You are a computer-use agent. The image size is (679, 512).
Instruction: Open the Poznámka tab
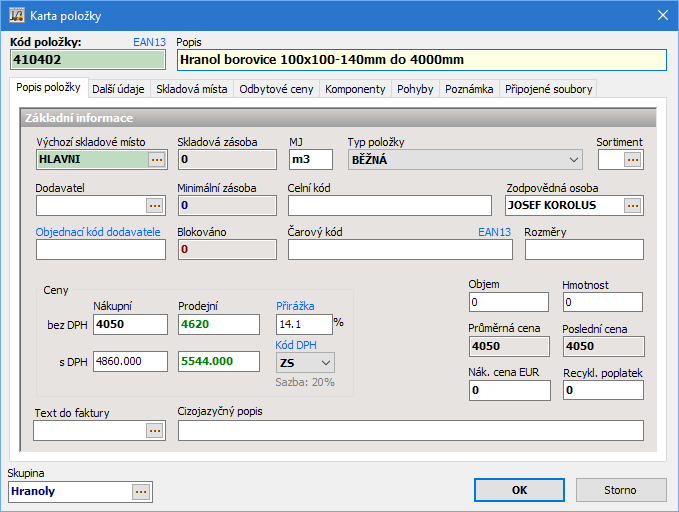pos(469,89)
